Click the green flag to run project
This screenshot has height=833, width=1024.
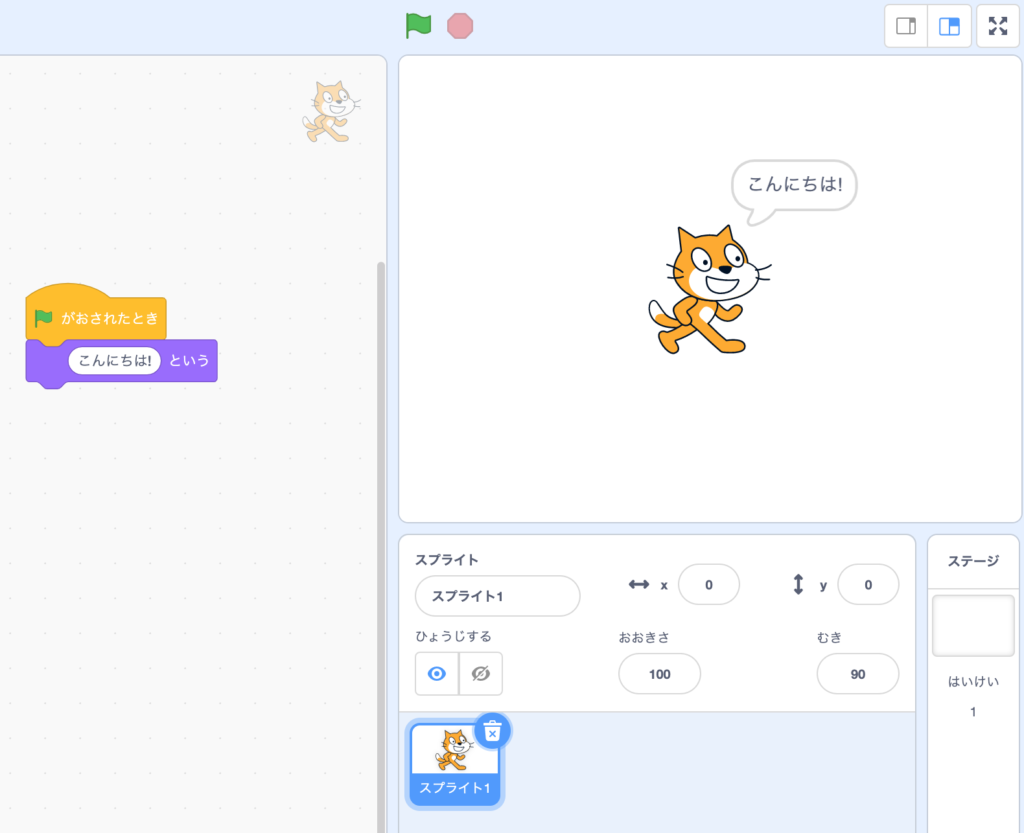pos(418,26)
